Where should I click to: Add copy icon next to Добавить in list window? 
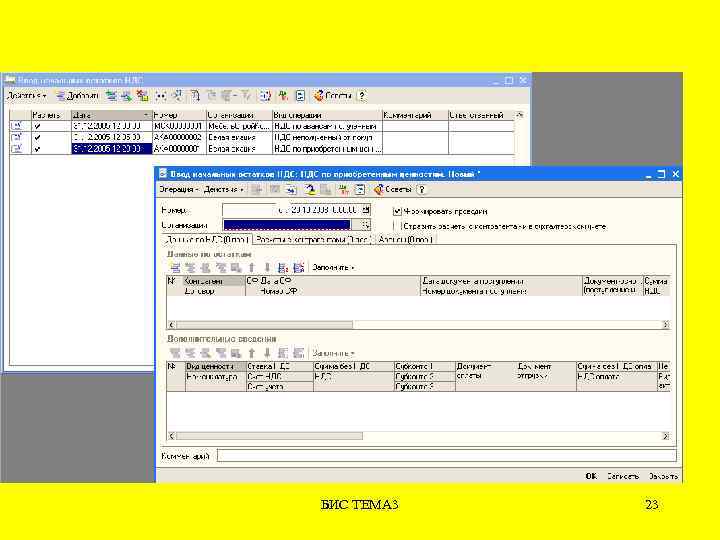[x=111, y=96]
